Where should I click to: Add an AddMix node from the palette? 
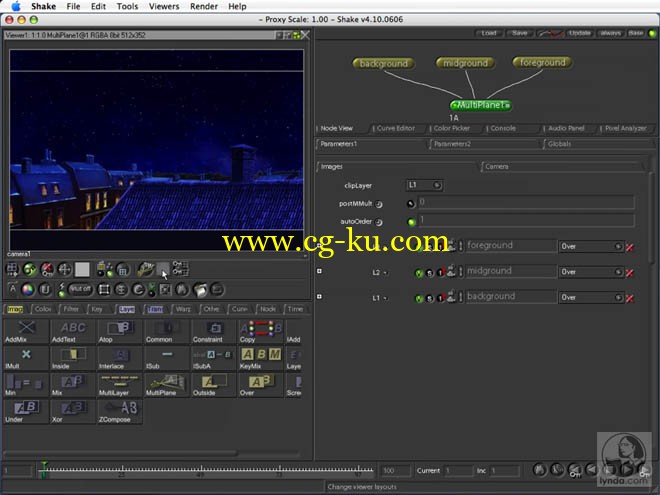pos(26,331)
